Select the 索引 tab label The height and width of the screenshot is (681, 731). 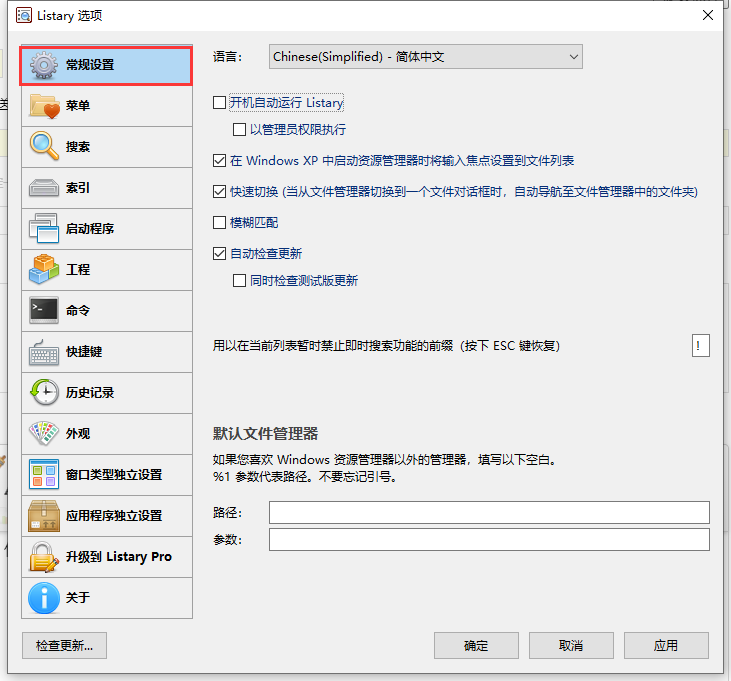click(x=77, y=188)
